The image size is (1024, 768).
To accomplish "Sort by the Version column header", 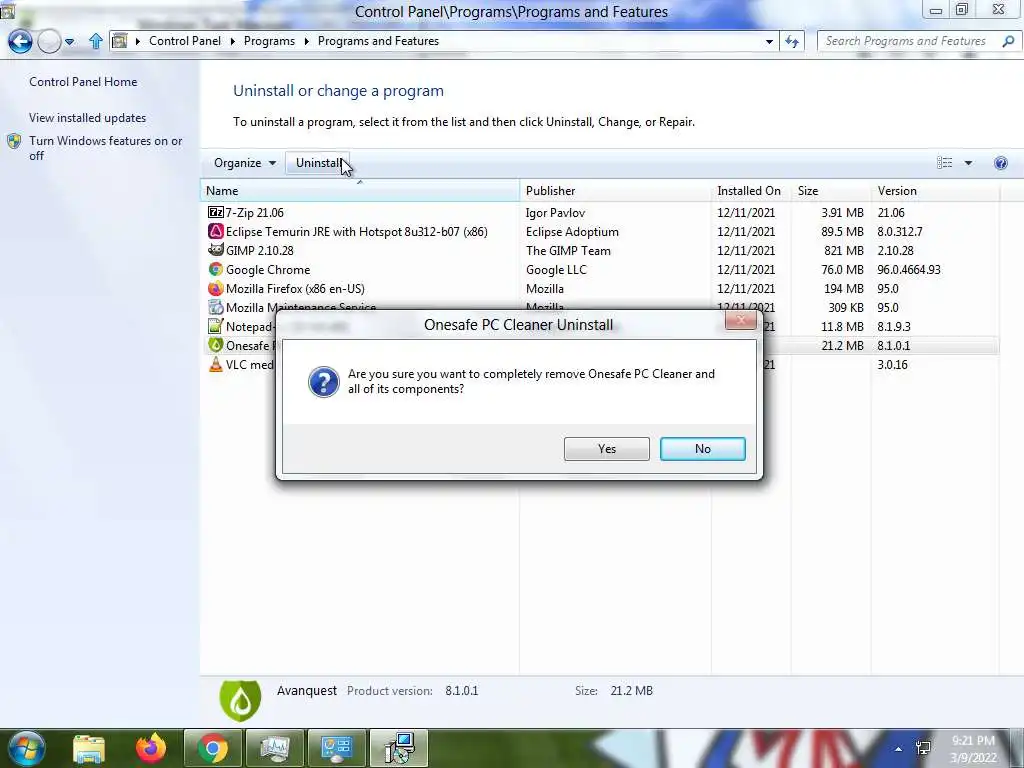I will coord(935,191).
